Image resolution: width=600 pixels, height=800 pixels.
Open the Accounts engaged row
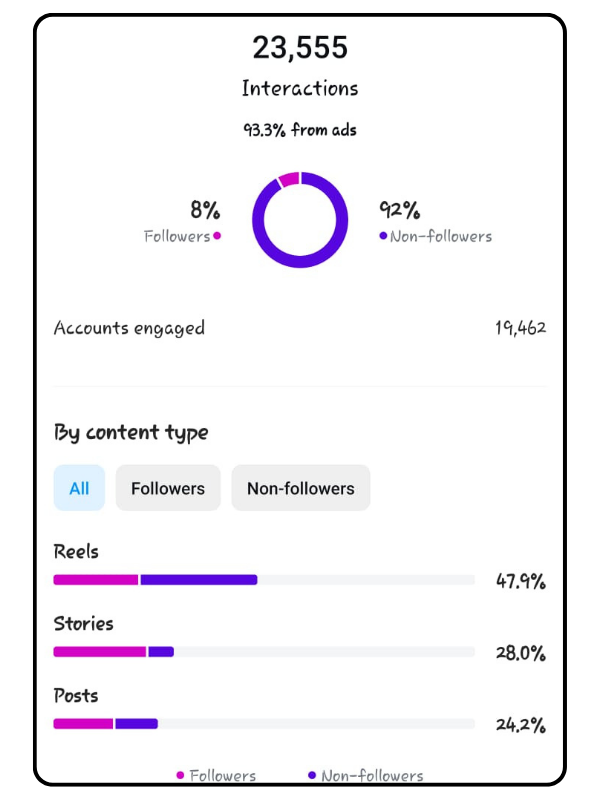300,328
